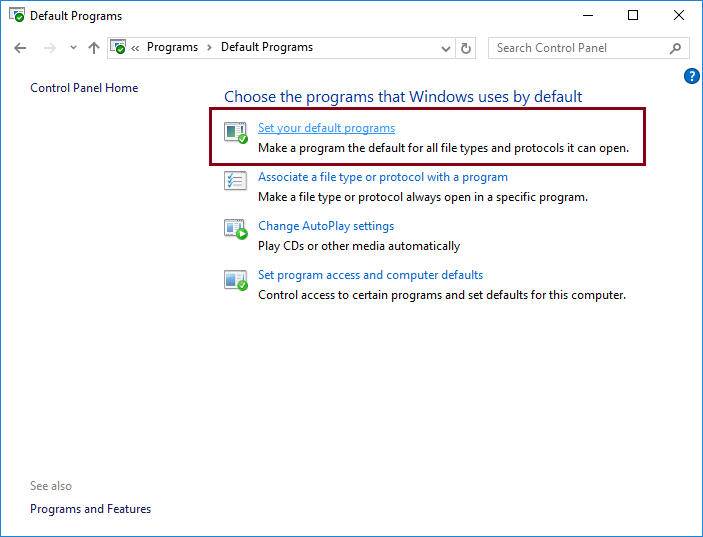Expand the address bar history dropdown
The width and height of the screenshot is (703, 537).
(x=445, y=48)
